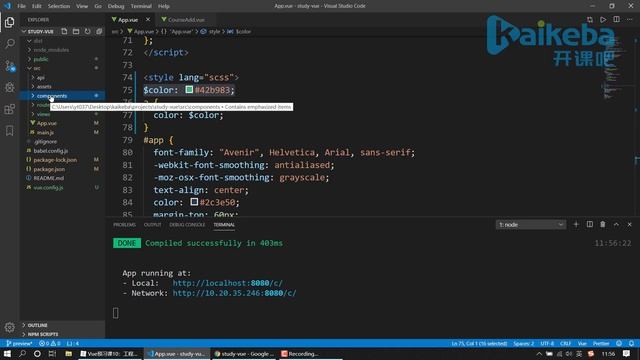The image size is (640, 360).
Task: Click the feedback smiley in status bar
Action: tap(619, 343)
